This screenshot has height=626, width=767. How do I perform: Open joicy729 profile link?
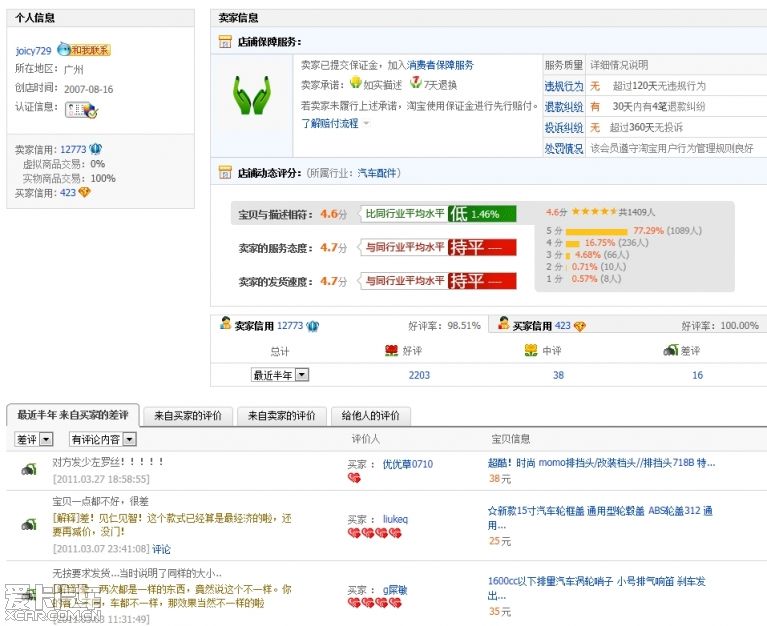[x=33, y=51]
